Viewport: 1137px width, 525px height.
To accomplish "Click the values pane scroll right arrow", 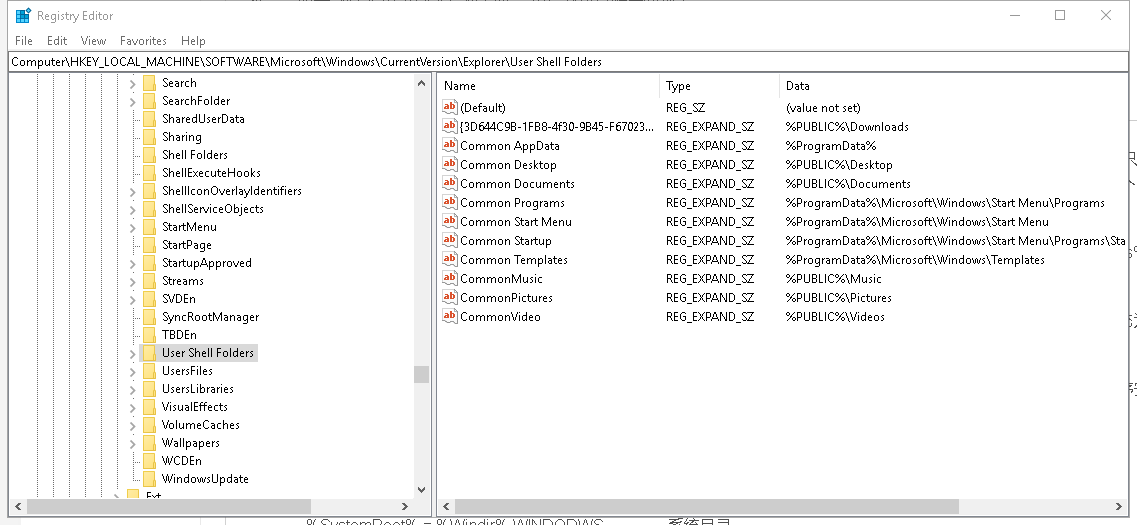I will [x=1120, y=506].
